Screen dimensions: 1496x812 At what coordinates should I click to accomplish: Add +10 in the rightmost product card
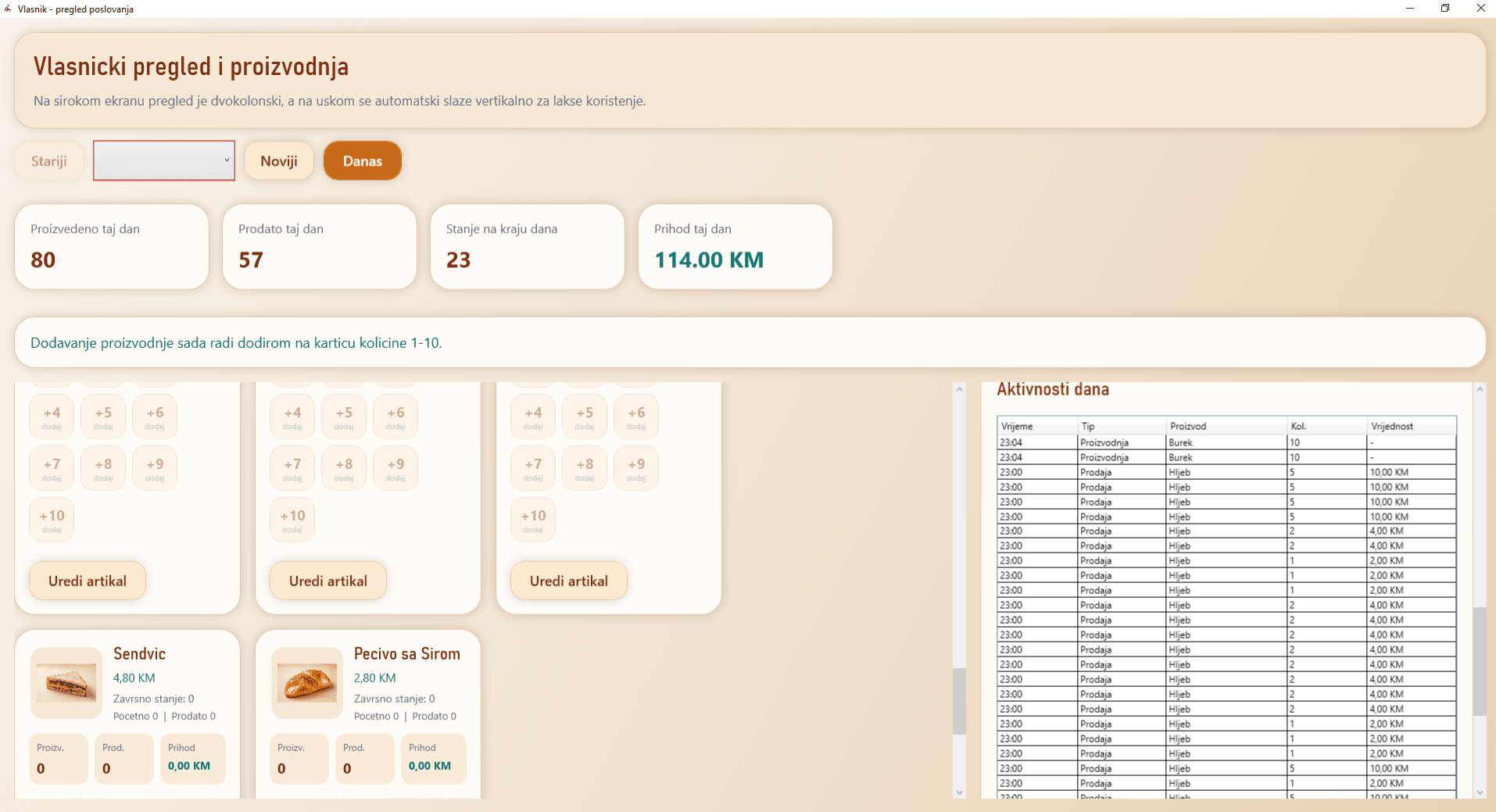click(533, 520)
